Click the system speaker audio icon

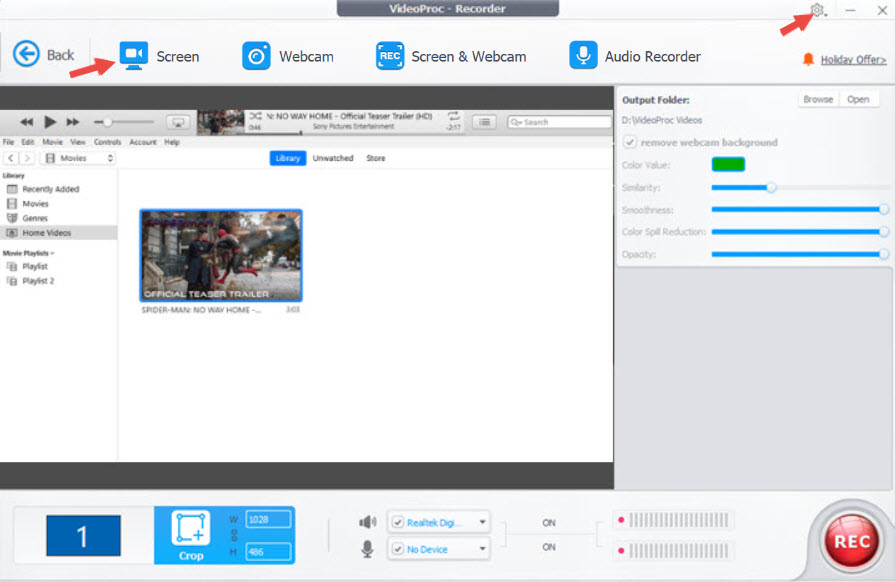tap(368, 522)
